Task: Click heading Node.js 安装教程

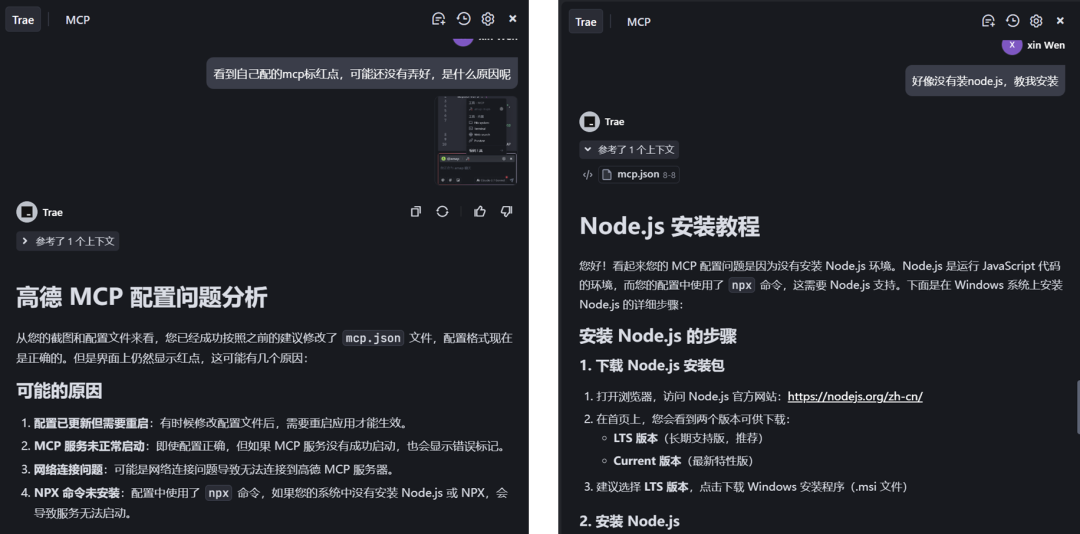Action: coord(669,226)
